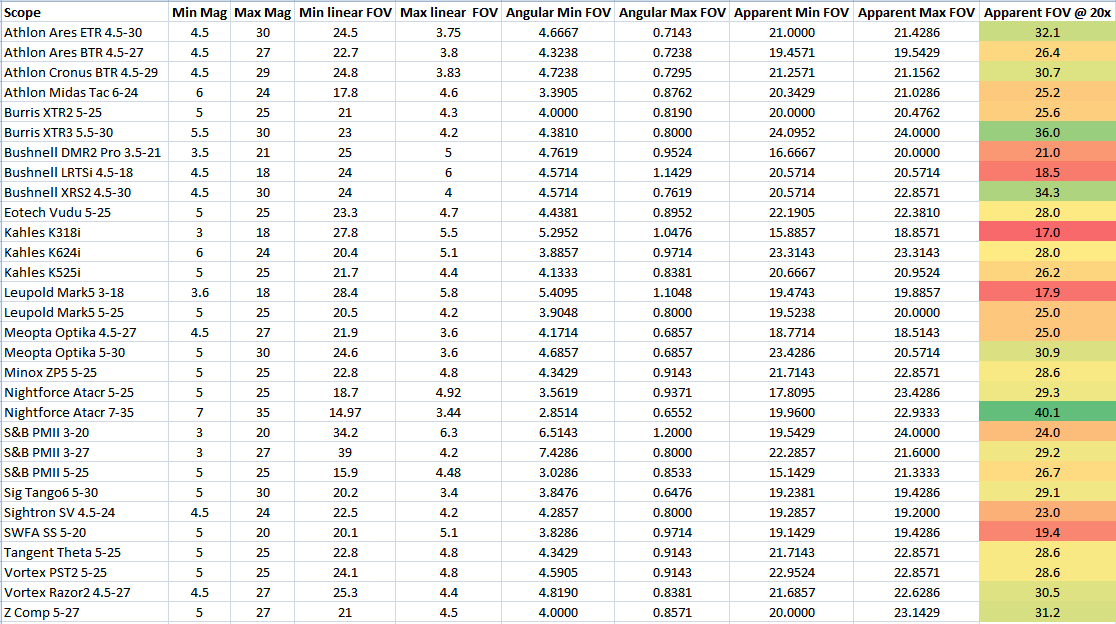Click the "21.0" Bushnell DMR2 Pro FOV cell
Viewport: 1116px width, 624px height.
1048,152
